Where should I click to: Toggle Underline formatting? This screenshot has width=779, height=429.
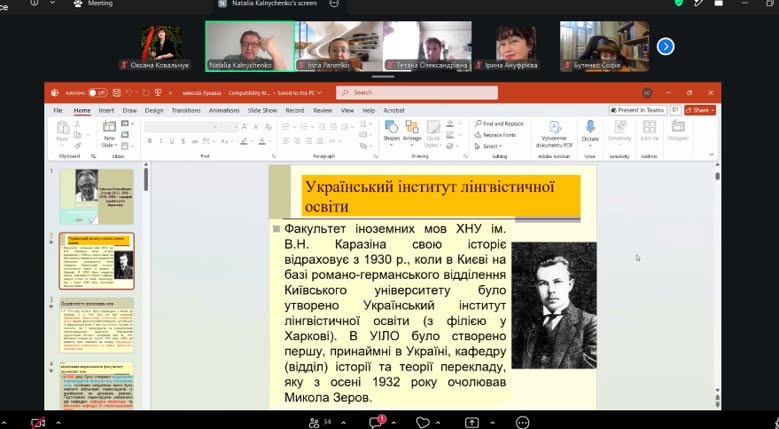click(172, 142)
